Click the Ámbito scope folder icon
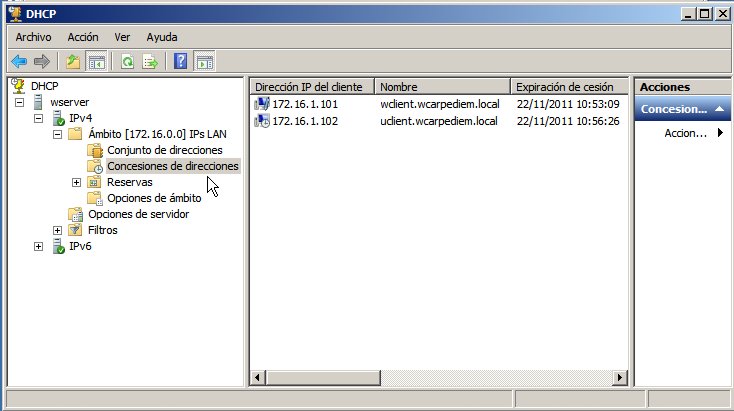The image size is (734, 411). pyautogui.click(x=75, y=134)
